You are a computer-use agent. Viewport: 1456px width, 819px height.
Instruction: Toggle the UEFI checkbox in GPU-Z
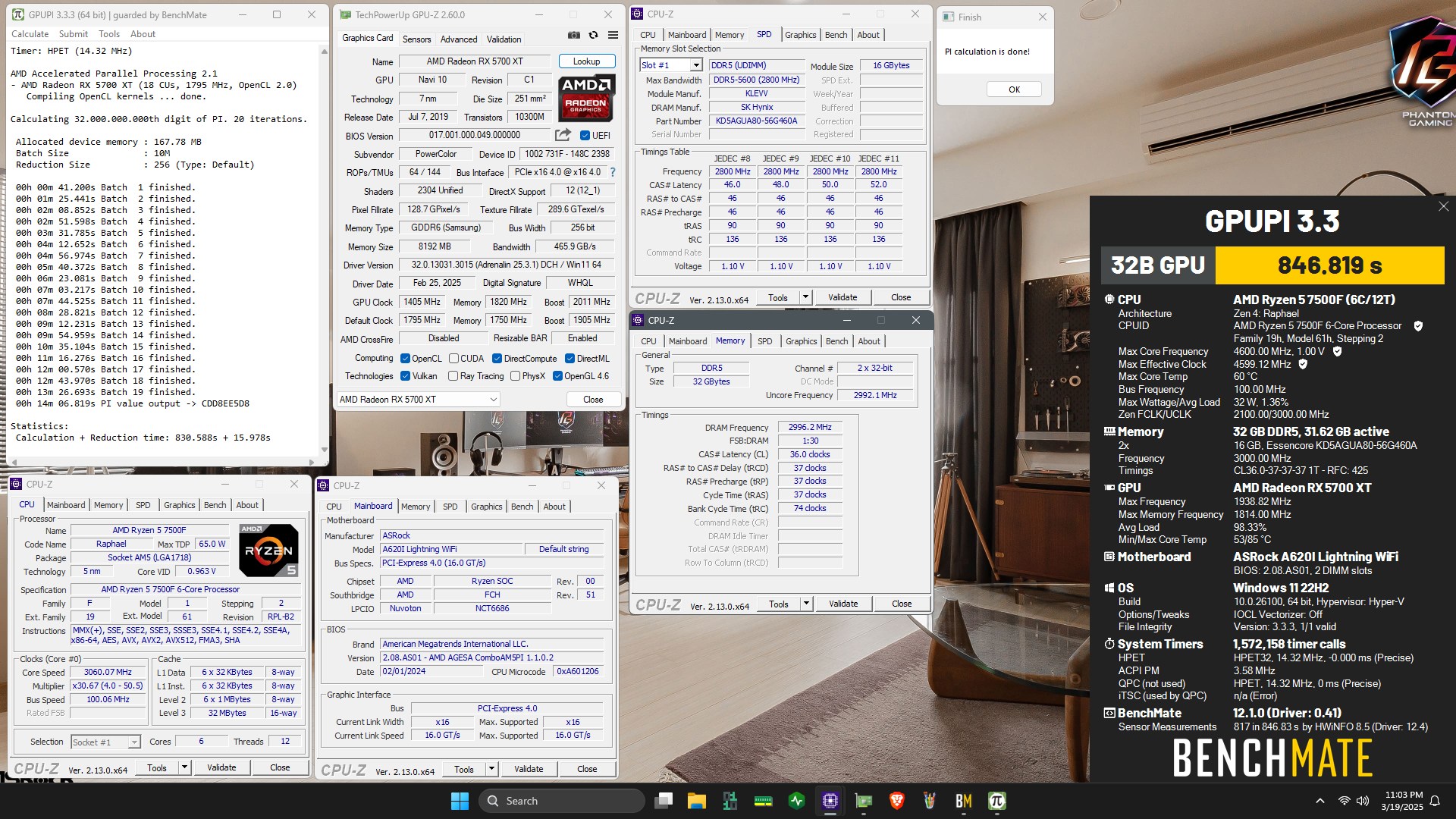pos(585,136)
